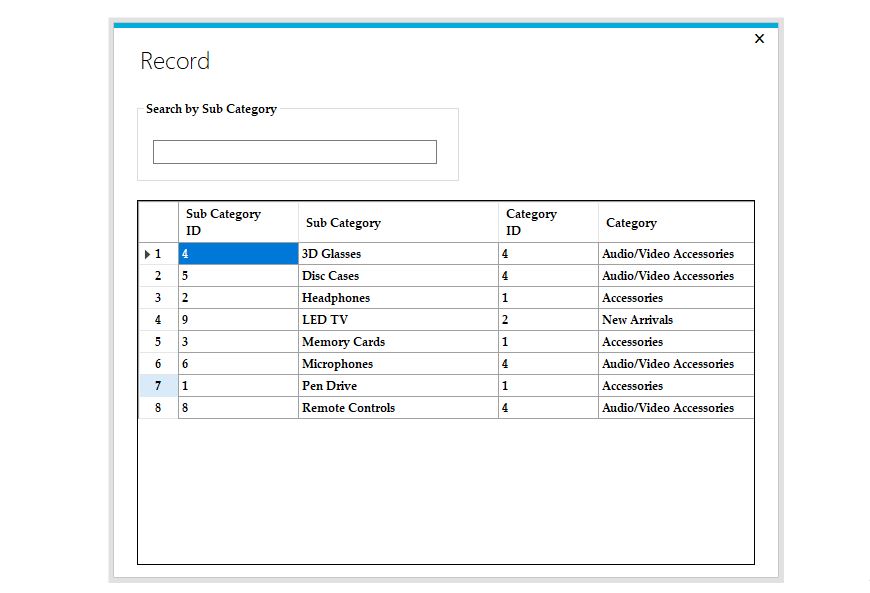Click inside the Search by Sub Category textbox
The height and width of the screenshot is (593, 870).
[x=294, y=151]
